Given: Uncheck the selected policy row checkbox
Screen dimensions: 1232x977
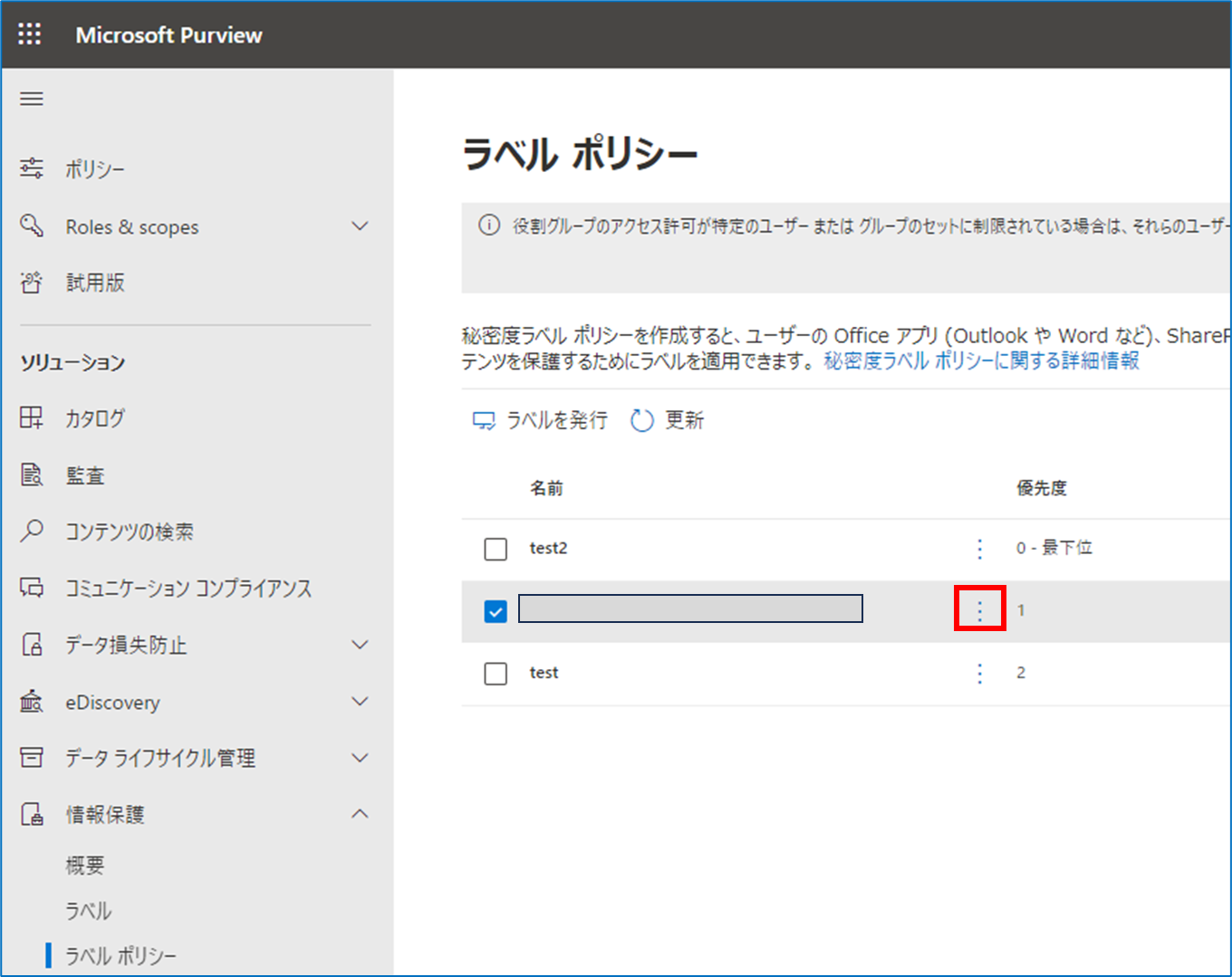Looking at the screenshot, I should coord(496,611).
